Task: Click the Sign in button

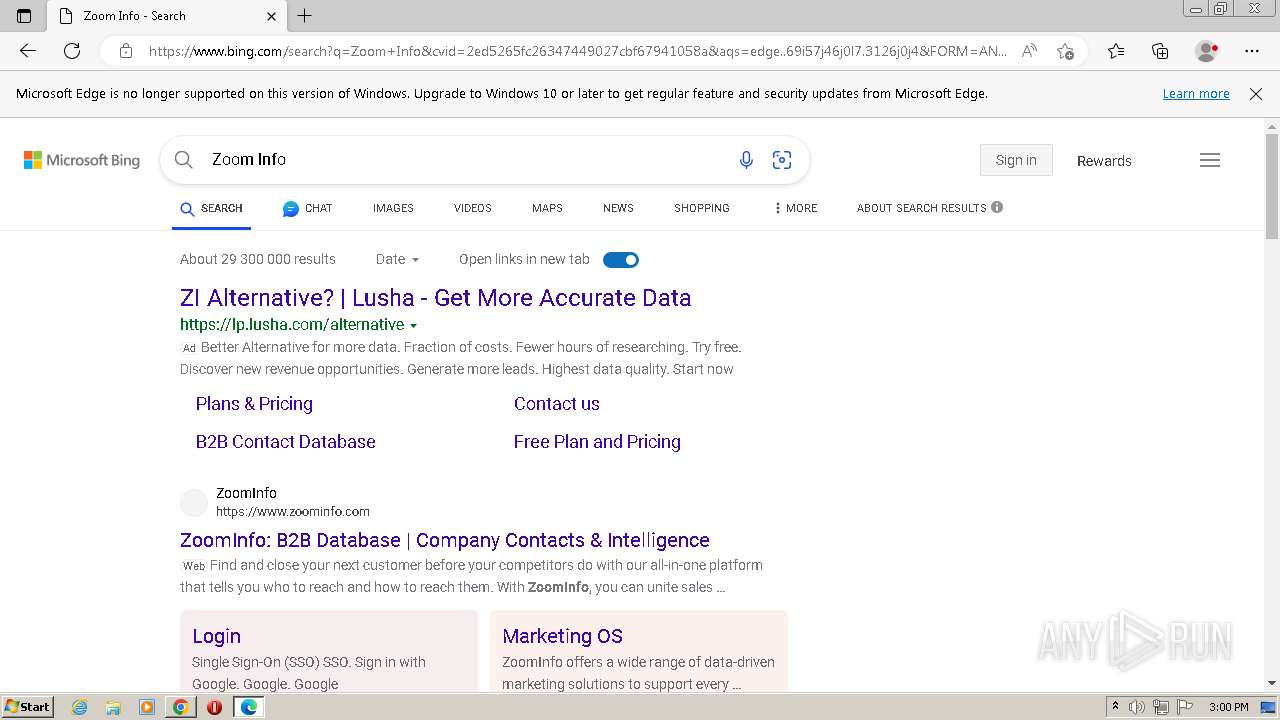Action: (x=1016, y=160)
